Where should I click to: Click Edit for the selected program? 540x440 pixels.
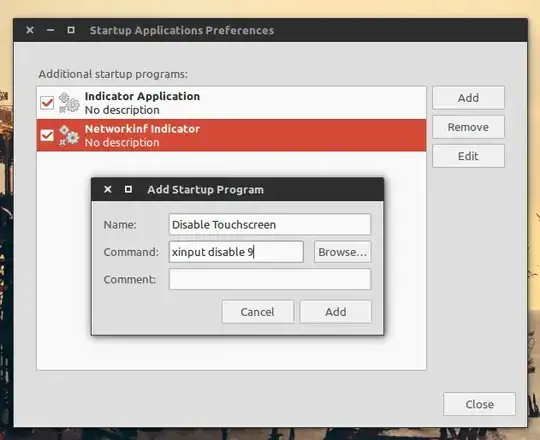pyautogui.click(x=468, y=156)
